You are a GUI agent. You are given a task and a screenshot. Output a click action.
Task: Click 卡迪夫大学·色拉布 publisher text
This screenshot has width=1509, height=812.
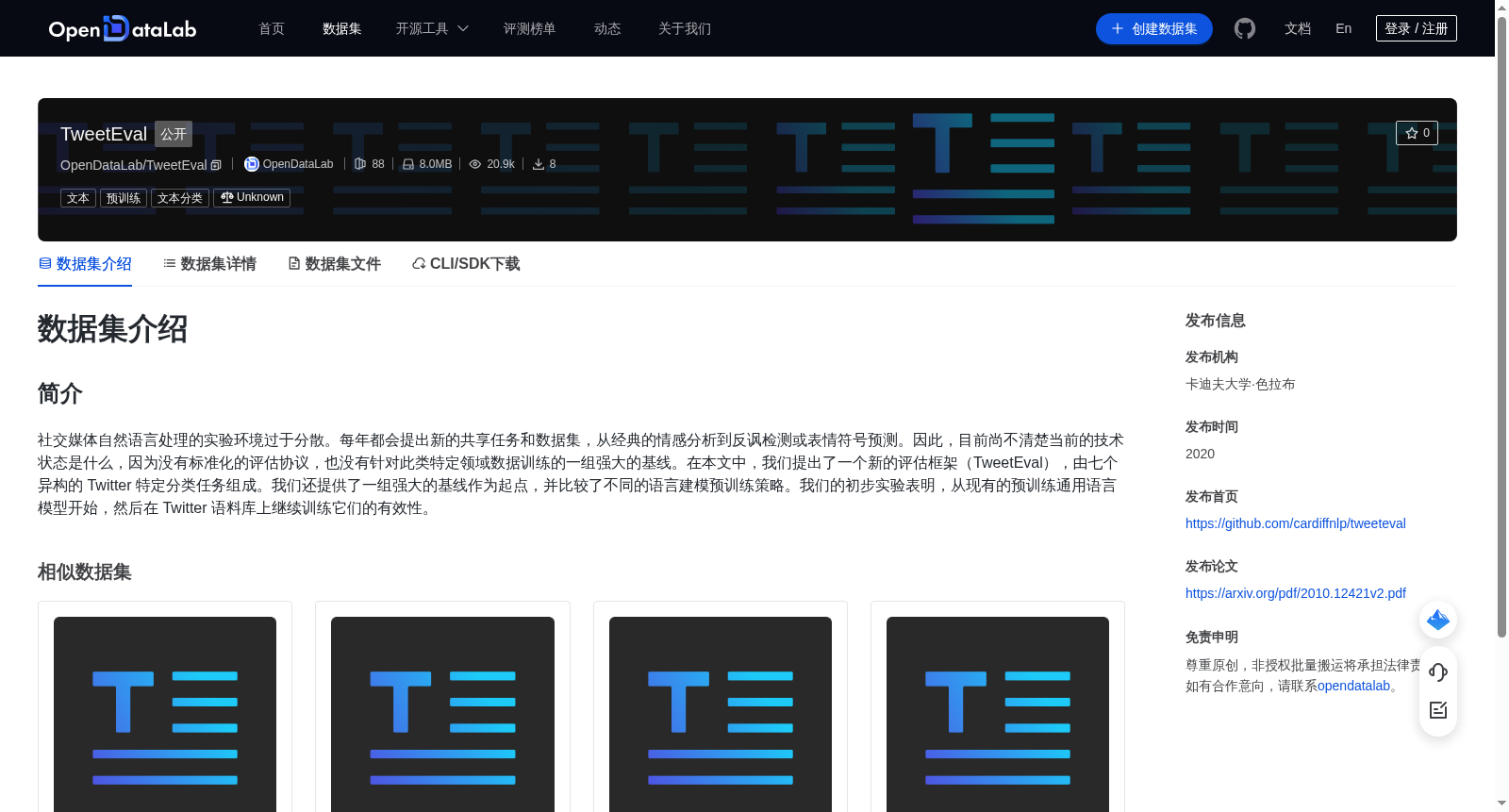tap(1240, 384)
